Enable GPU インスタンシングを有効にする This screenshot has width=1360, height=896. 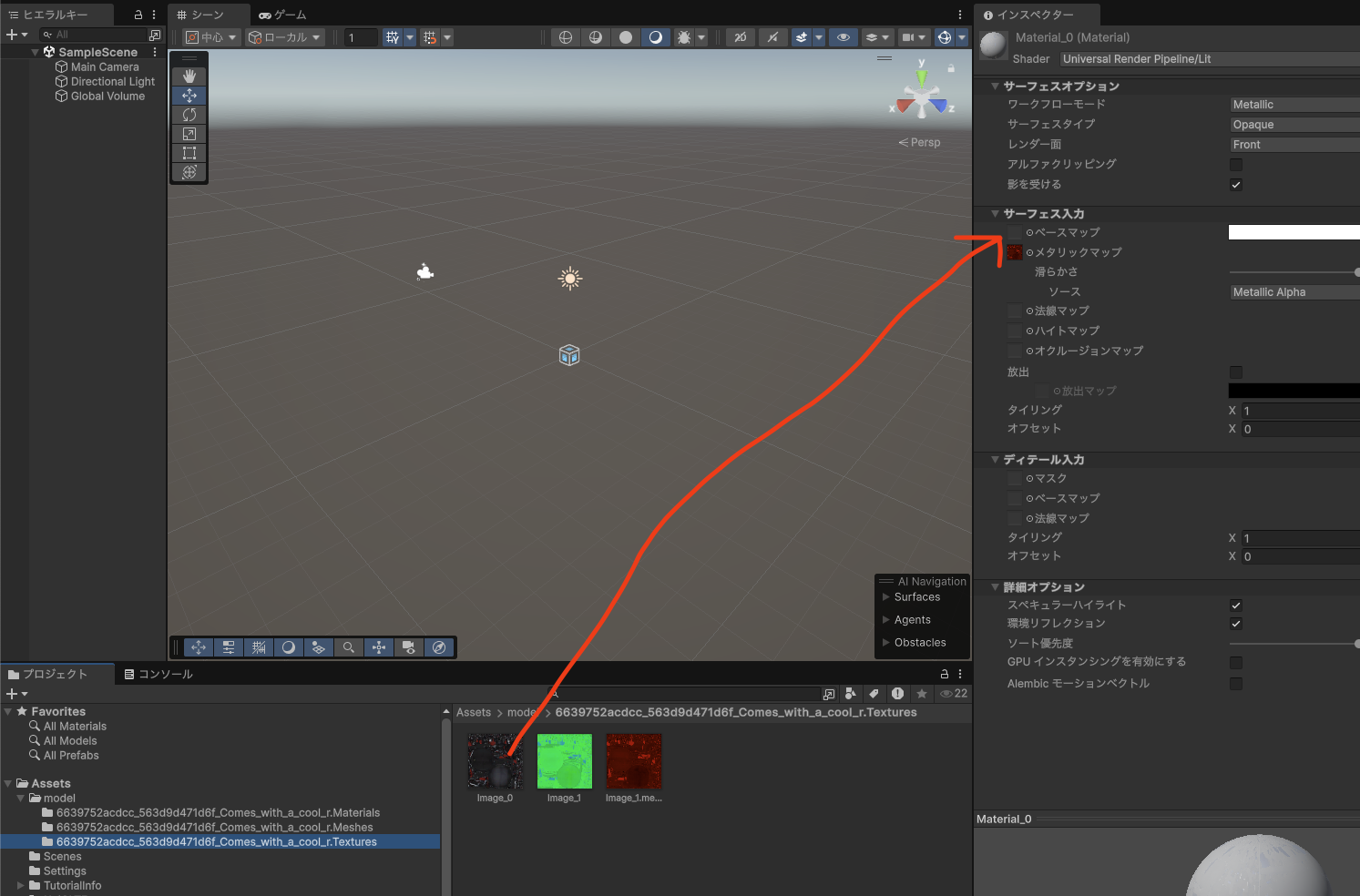pyautogui.click(x=1236, y=662)
